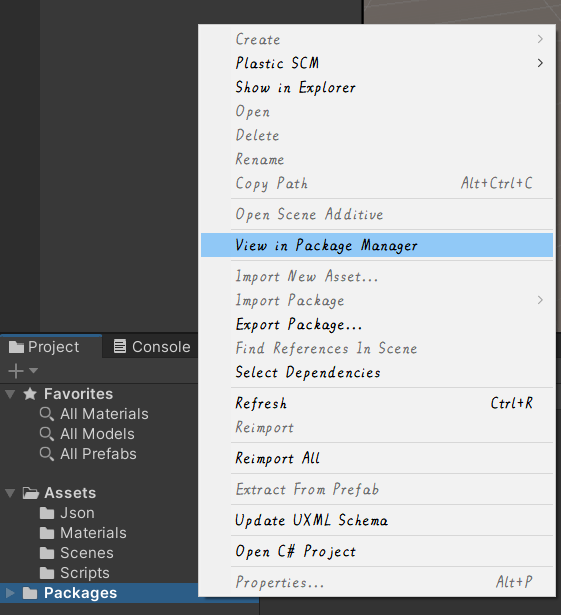The image size is (561, 615).
Task: Click Extract From Prefab entry
Action: 377,489
